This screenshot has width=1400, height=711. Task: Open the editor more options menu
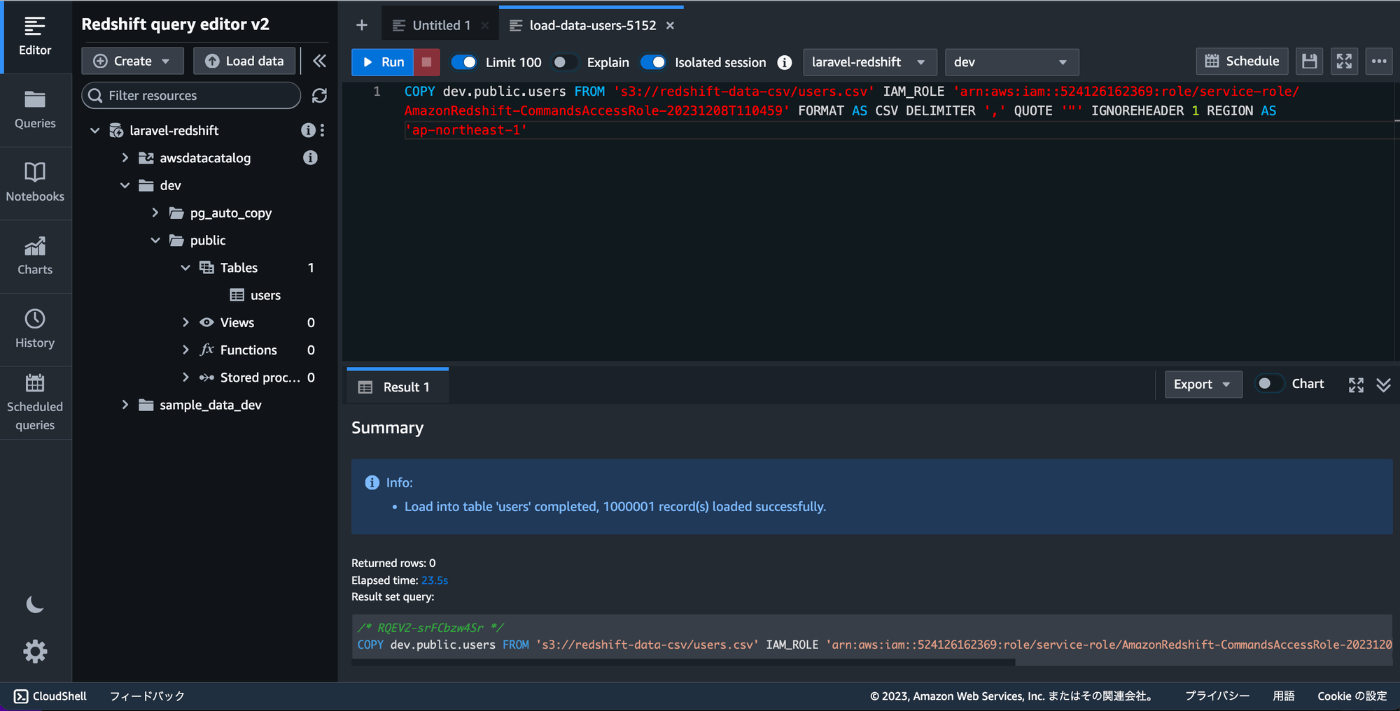click(1380, 61)
